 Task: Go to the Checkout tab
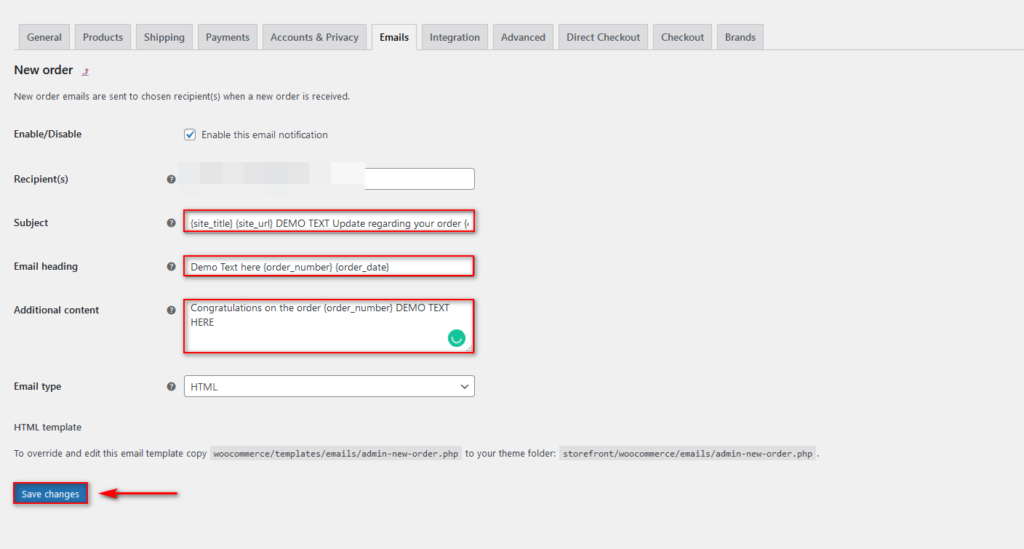682,37
